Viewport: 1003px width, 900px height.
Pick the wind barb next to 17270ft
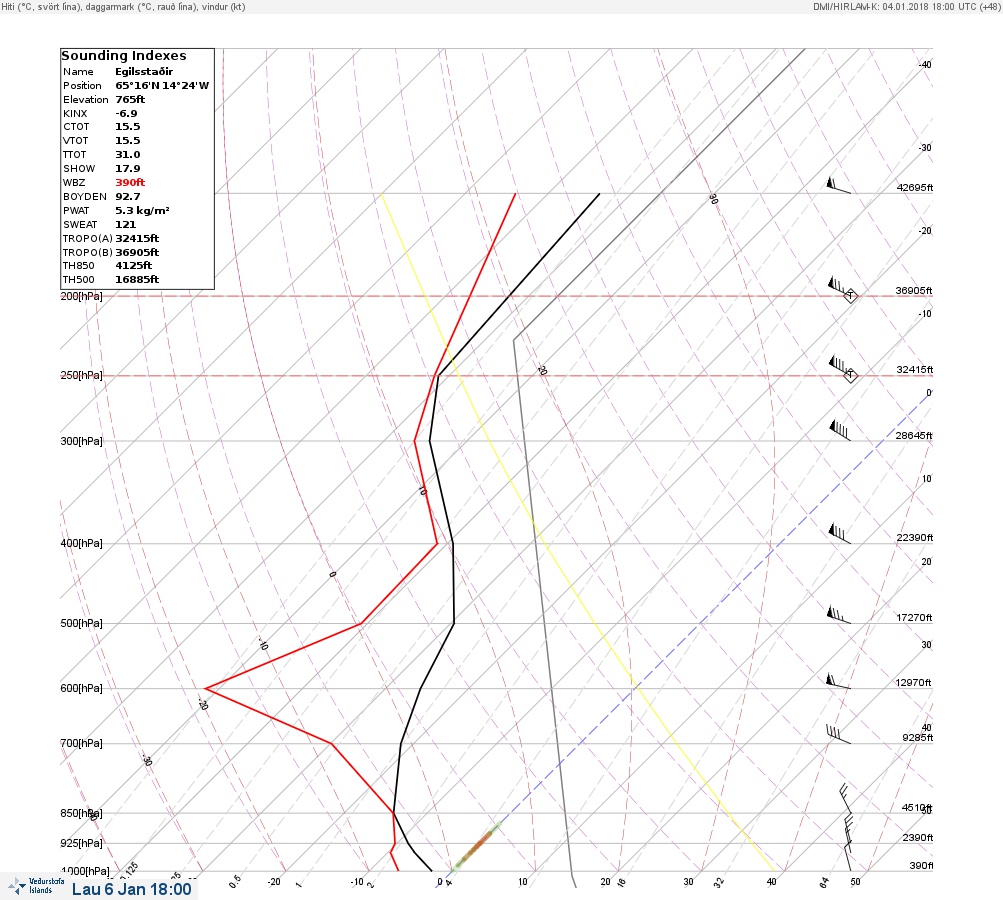point(839,615)
